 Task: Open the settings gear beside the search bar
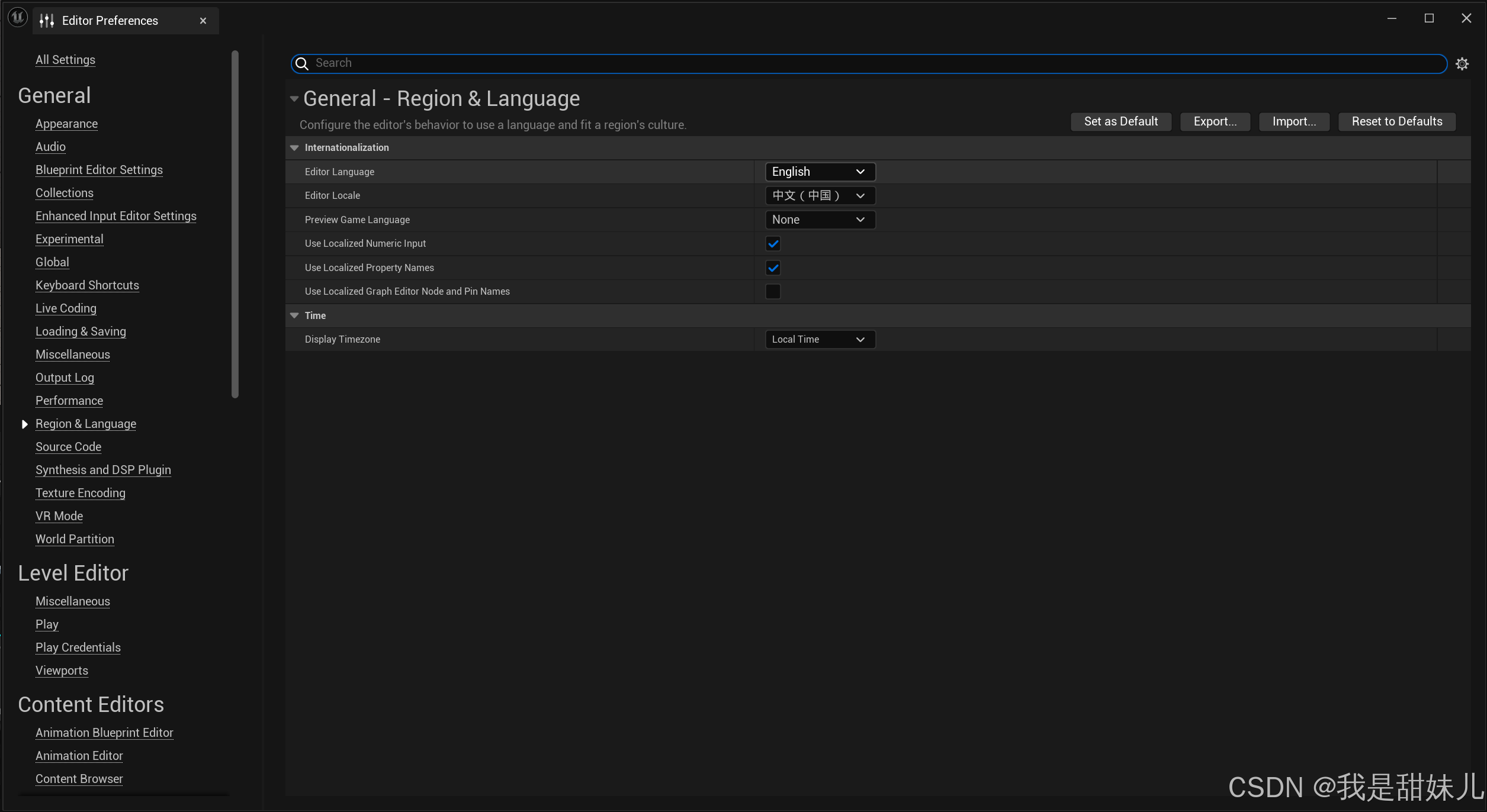pyautogui.click(x=1462, y=64)
